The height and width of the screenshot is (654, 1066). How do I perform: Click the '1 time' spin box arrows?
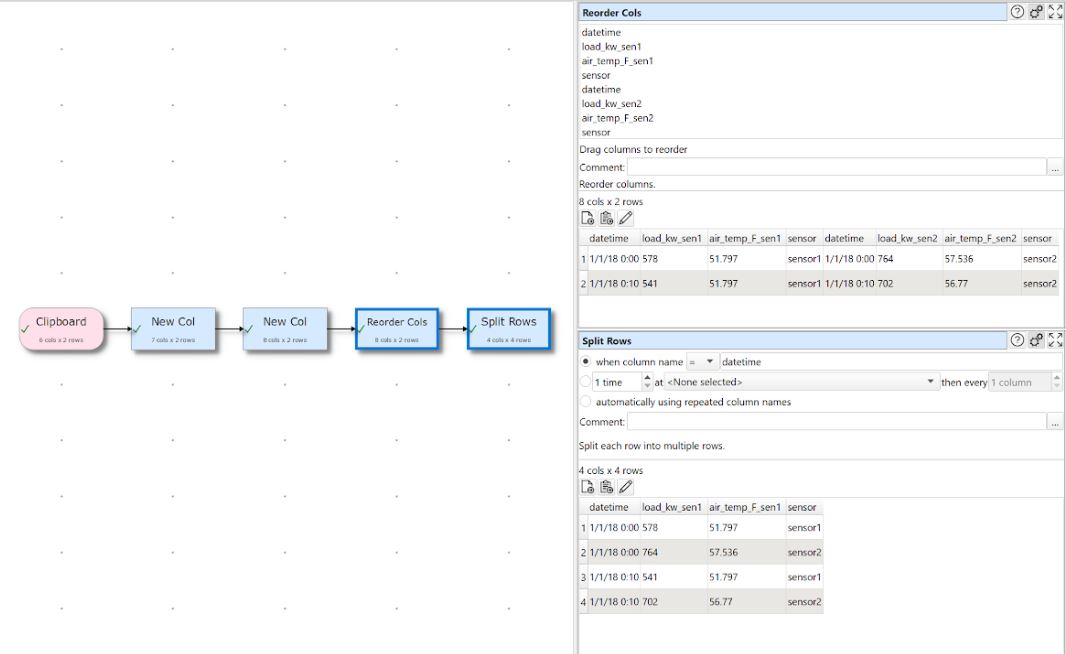(x=646, y=382)
